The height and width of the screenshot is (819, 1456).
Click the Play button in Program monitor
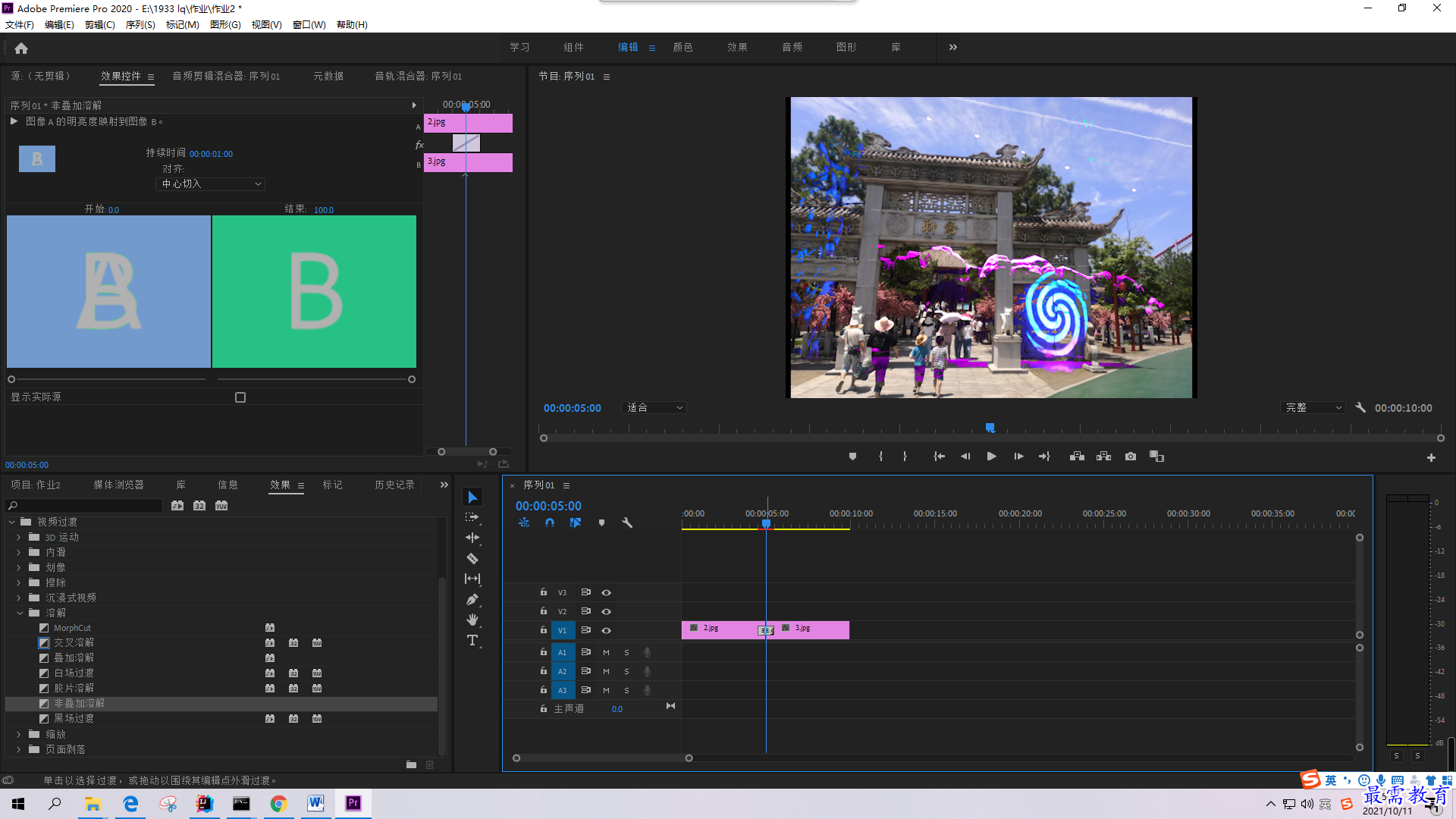[991, 457]
